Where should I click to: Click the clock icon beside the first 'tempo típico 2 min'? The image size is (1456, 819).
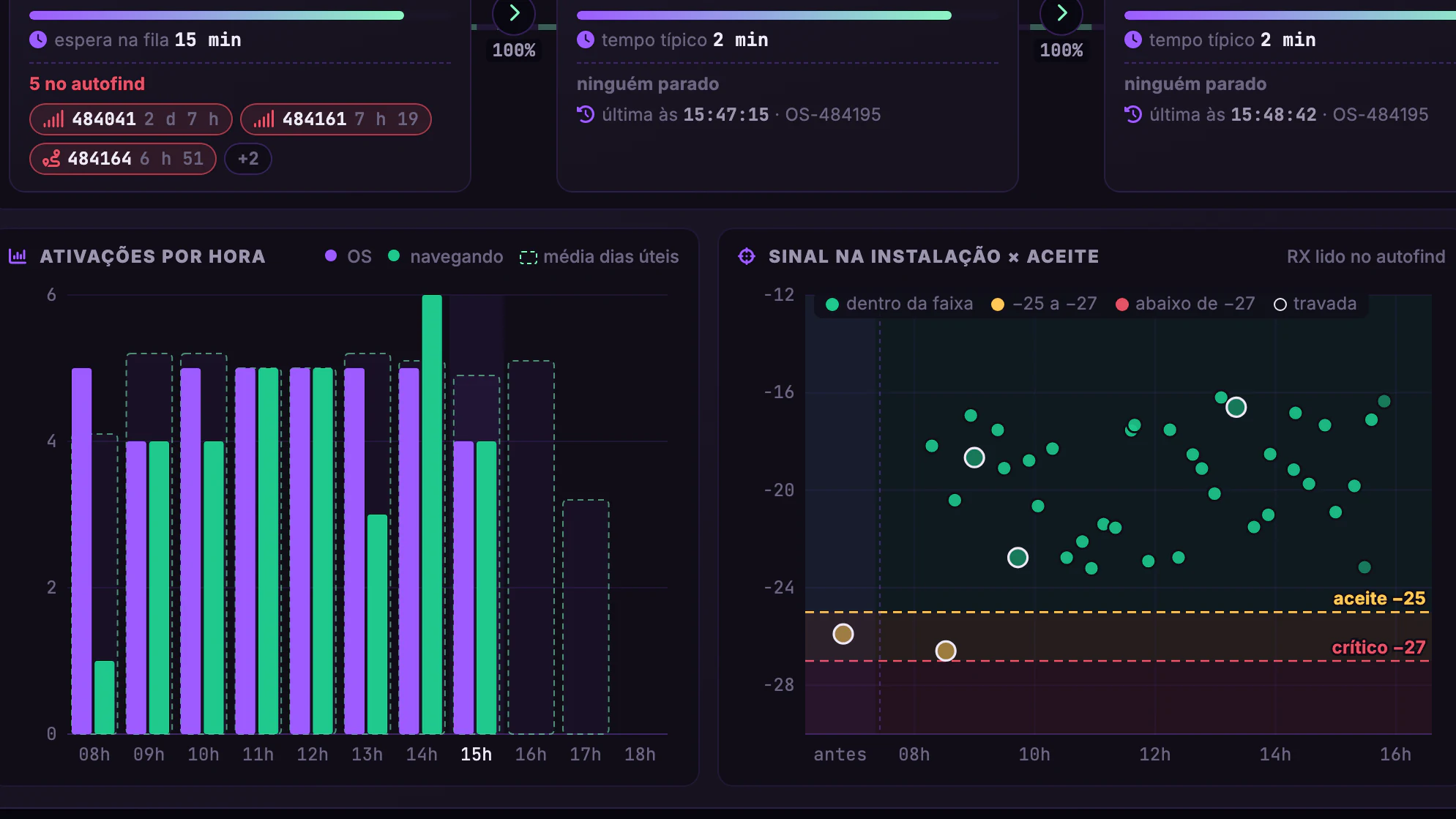pos(586,40)
